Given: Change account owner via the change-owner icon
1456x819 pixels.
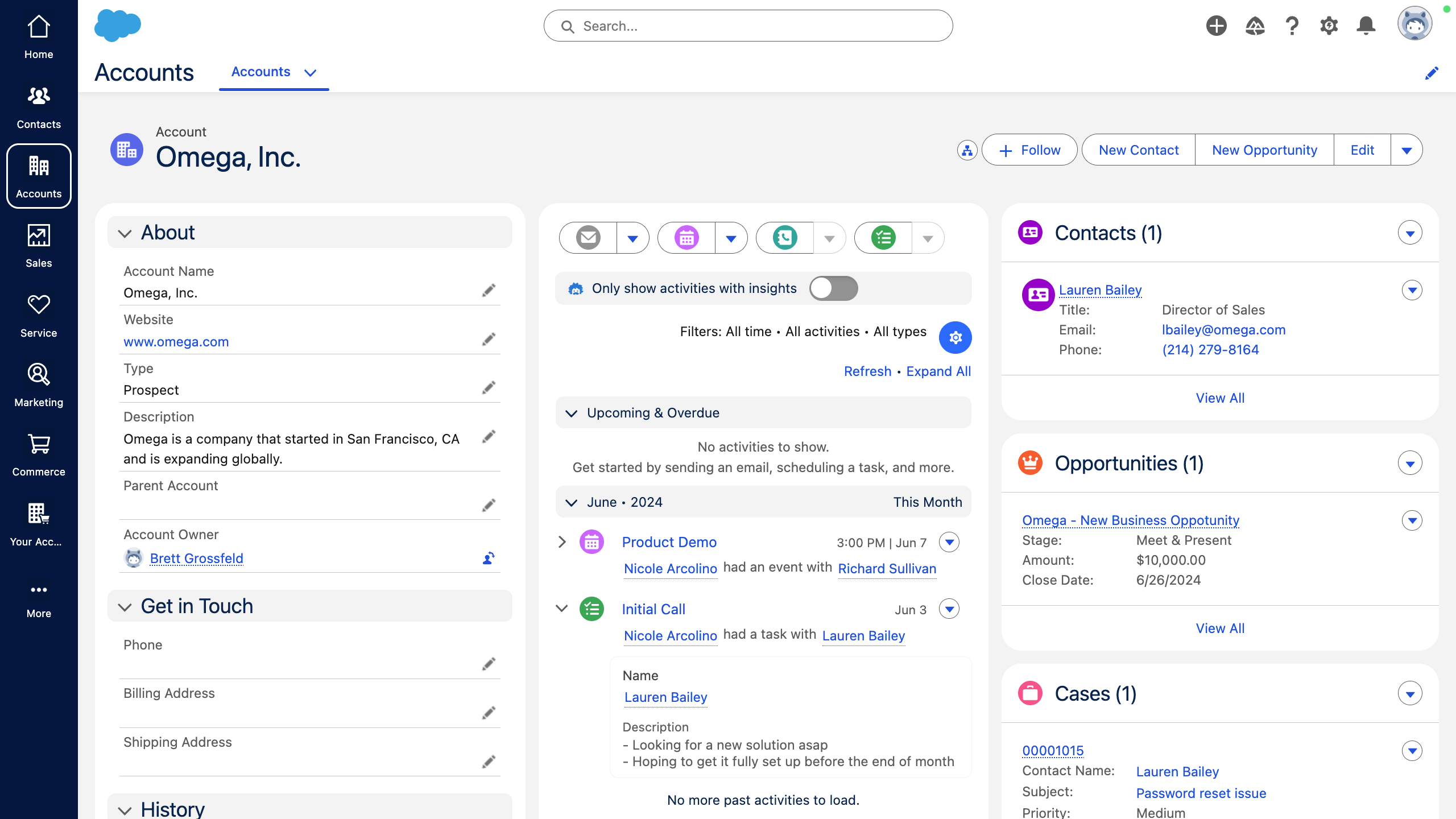Looking at the screenshot, I should 488,558.
